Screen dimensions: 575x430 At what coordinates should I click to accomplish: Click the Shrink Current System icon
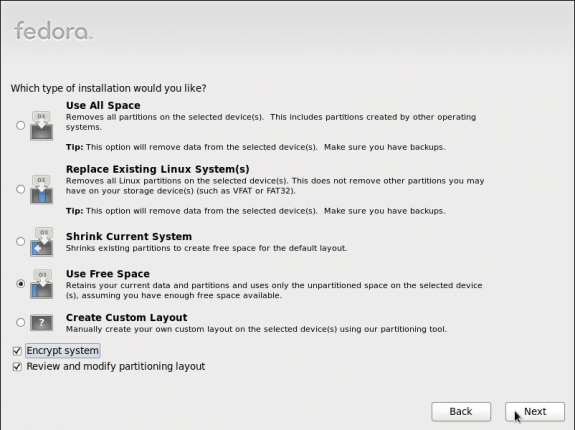click(x=41, y=242)
